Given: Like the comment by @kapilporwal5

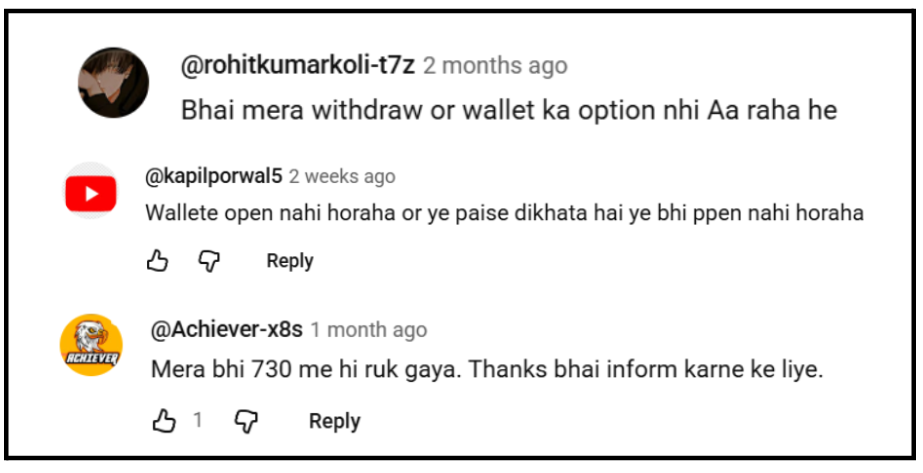Looking at the screenshot, I should click(157, 261).
